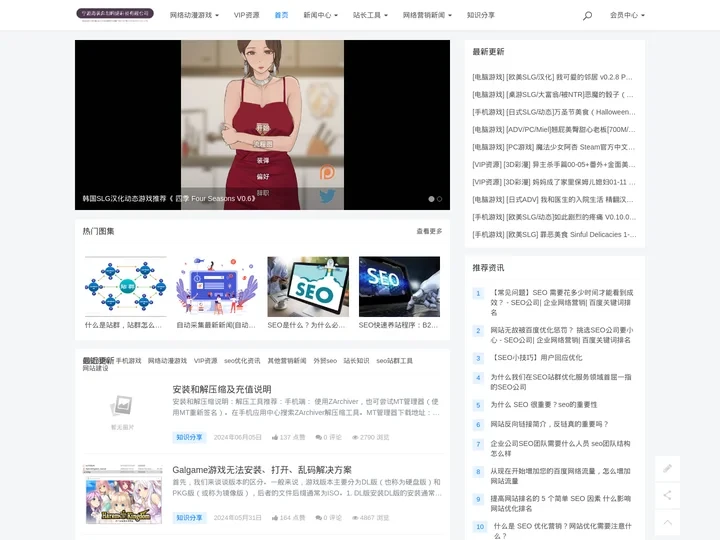Switch to the 站长知识 category tab
Image resolution: width=720 pixels, height=540 pixels.
pyautogui.click(x=356, y=360)
